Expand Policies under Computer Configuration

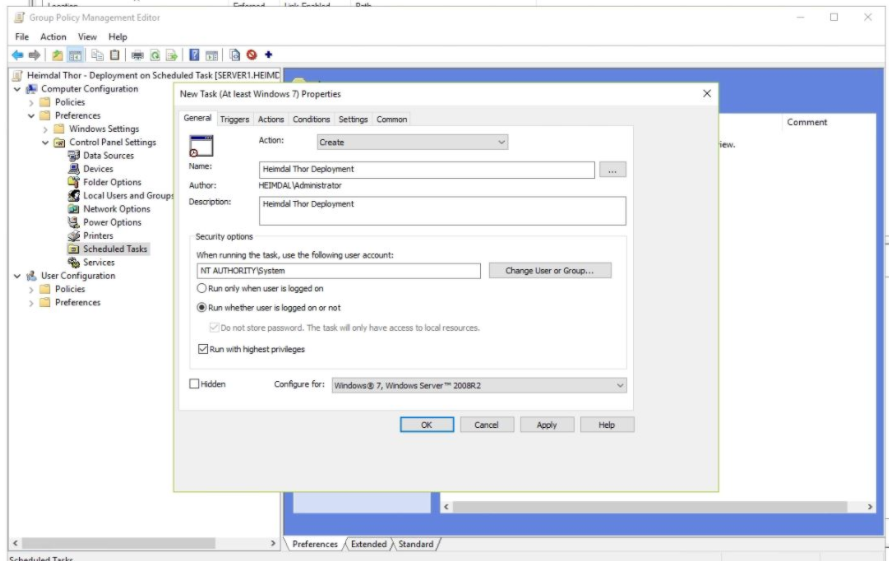tap(31, 103)
